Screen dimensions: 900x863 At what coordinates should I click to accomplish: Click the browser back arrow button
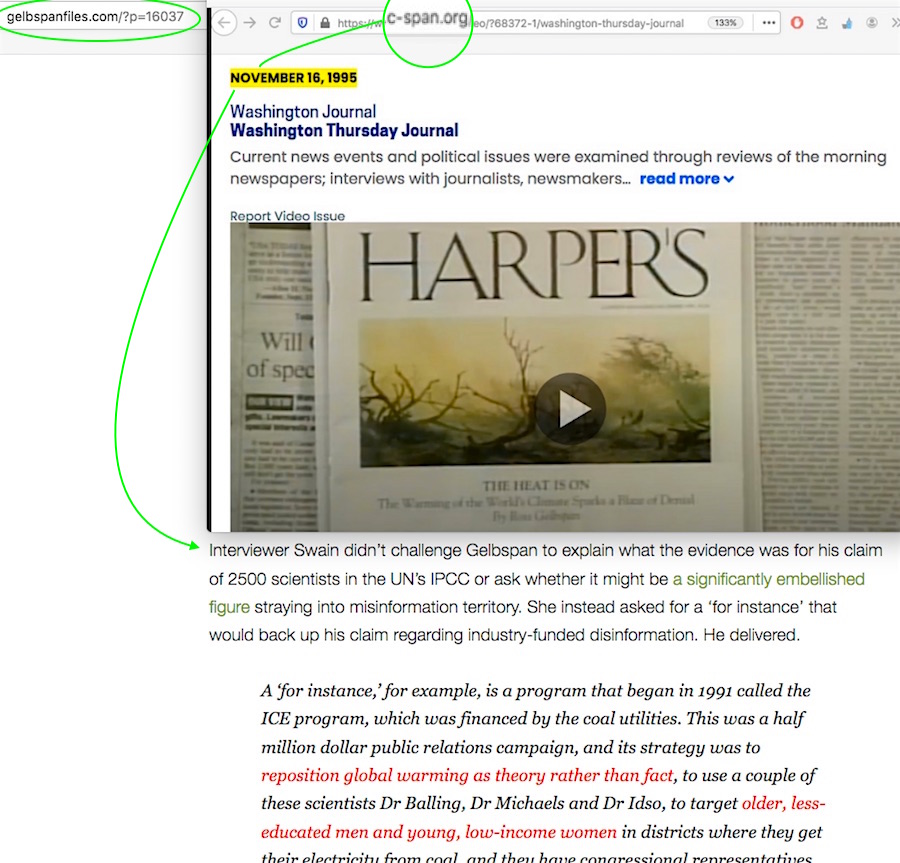(225, 23)
